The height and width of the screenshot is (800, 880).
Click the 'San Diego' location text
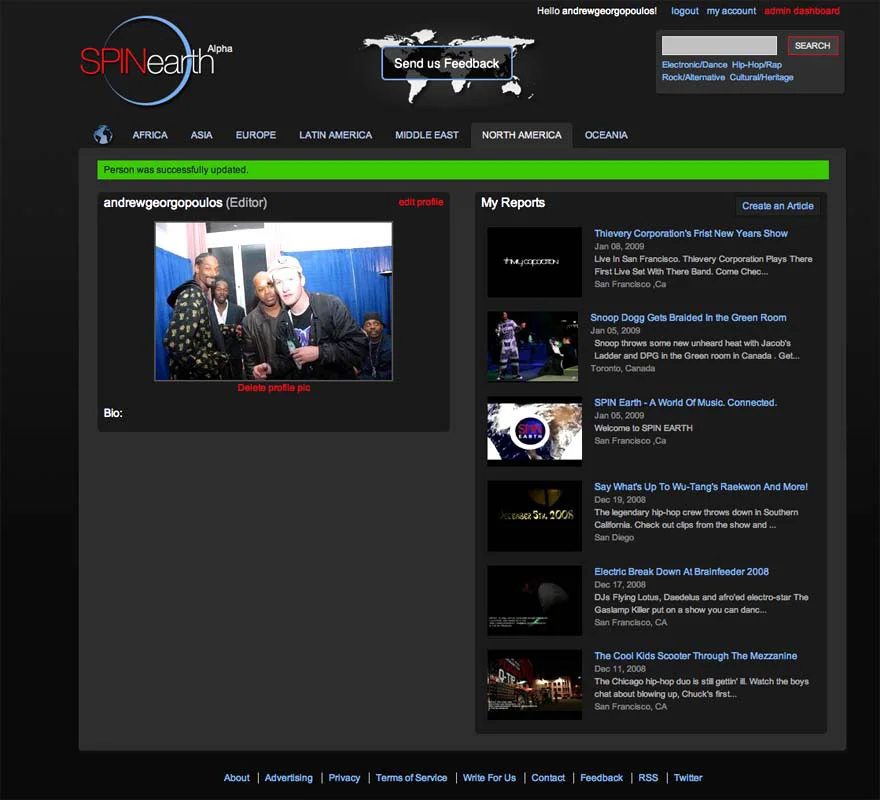[x=614, y=538]
